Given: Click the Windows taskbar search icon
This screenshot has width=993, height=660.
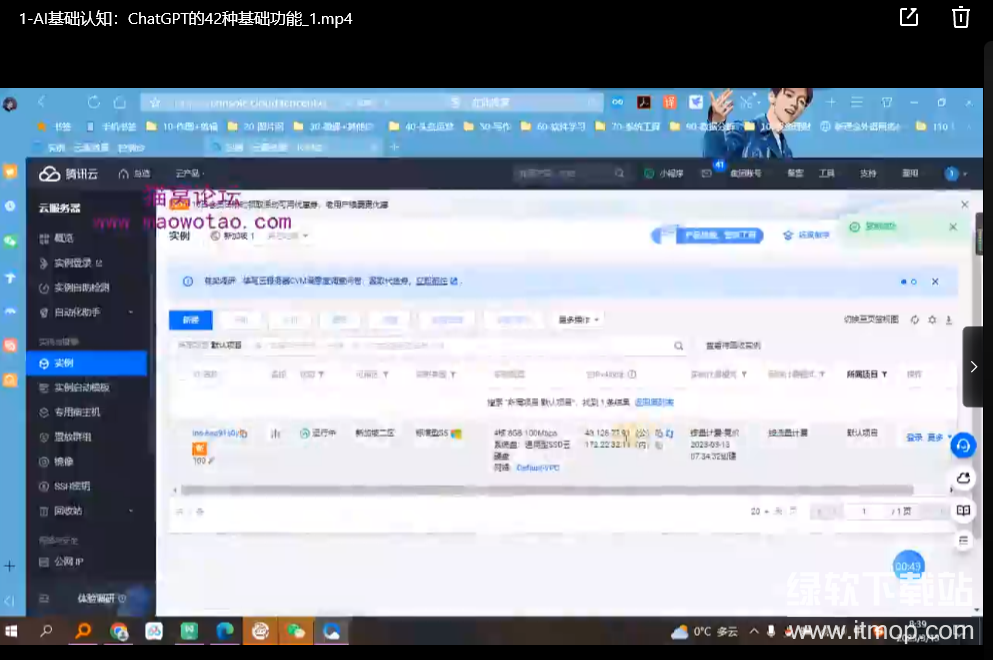Looking at the screenshot, I should point(46,631).
